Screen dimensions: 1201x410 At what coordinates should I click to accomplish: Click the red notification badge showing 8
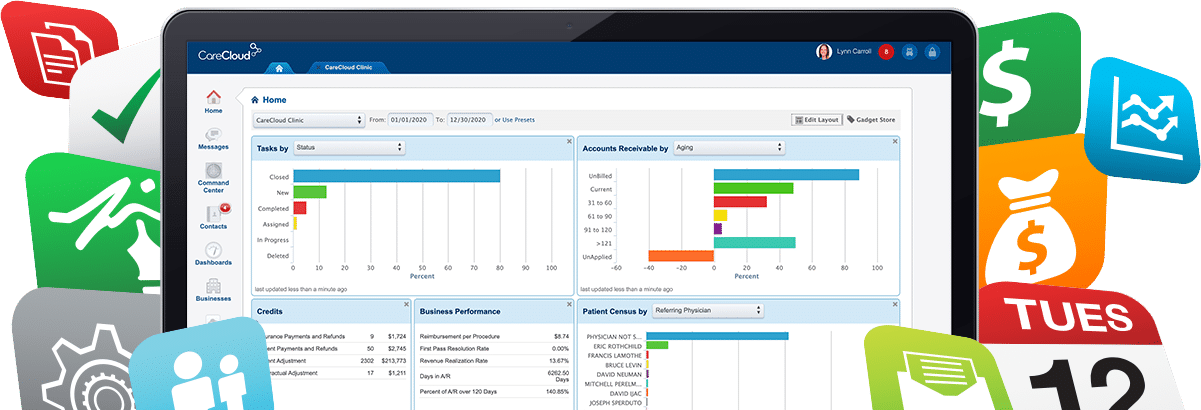pyautogui.click(x=885, y=52)
